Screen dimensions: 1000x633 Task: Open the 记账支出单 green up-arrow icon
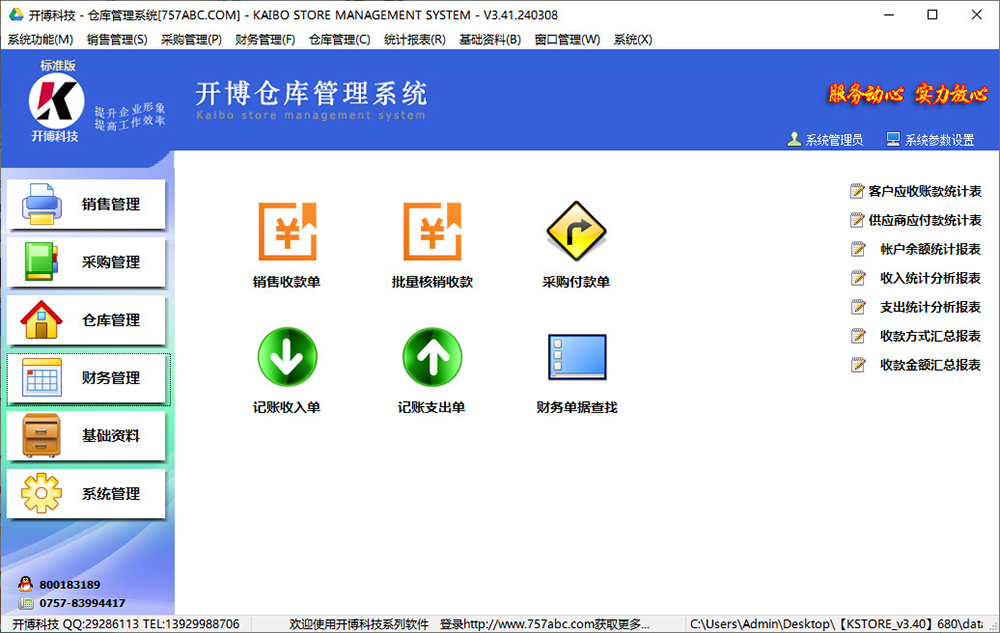432,357
